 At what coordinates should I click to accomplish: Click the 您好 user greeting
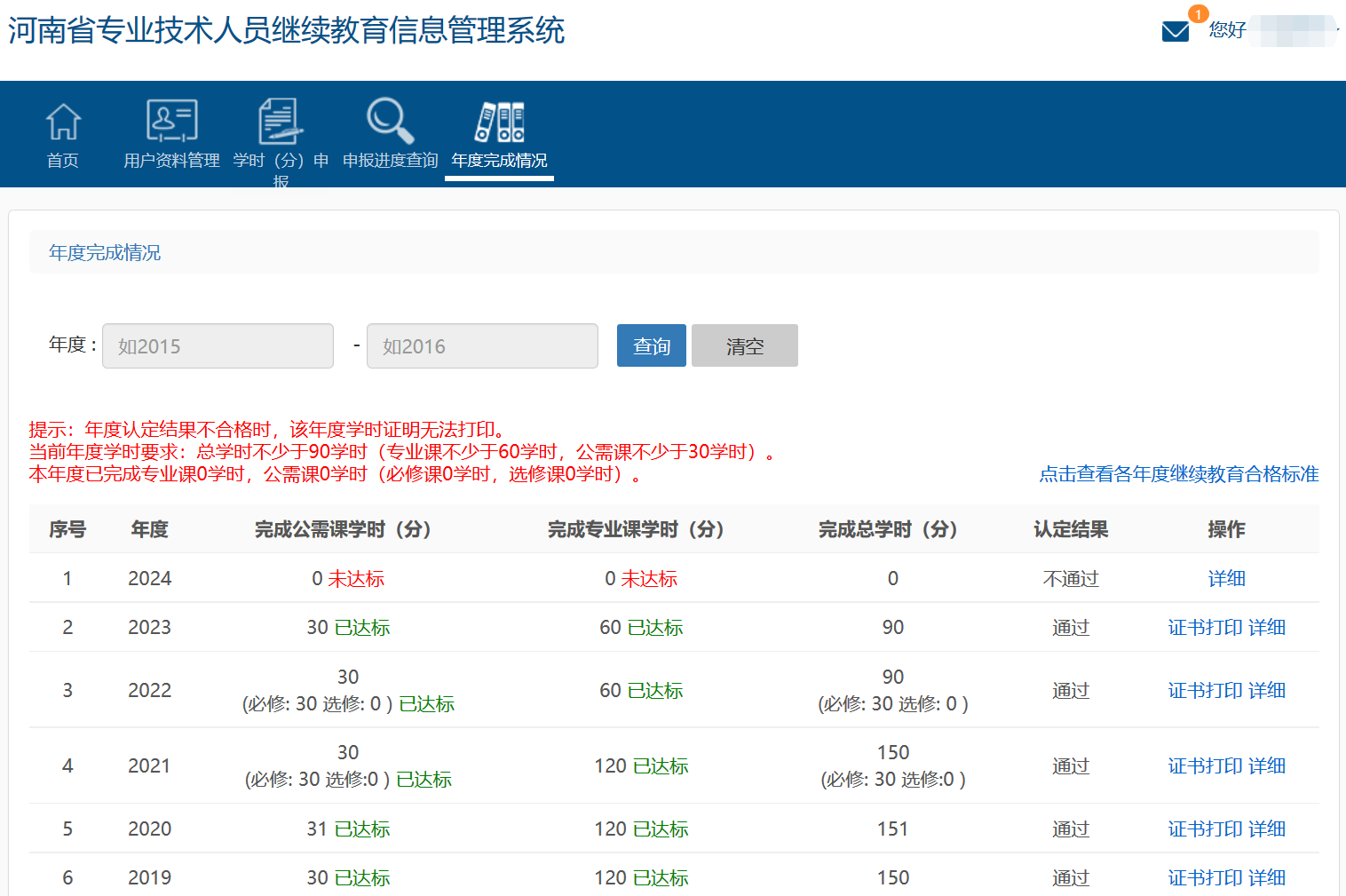tap(1227, 30)
